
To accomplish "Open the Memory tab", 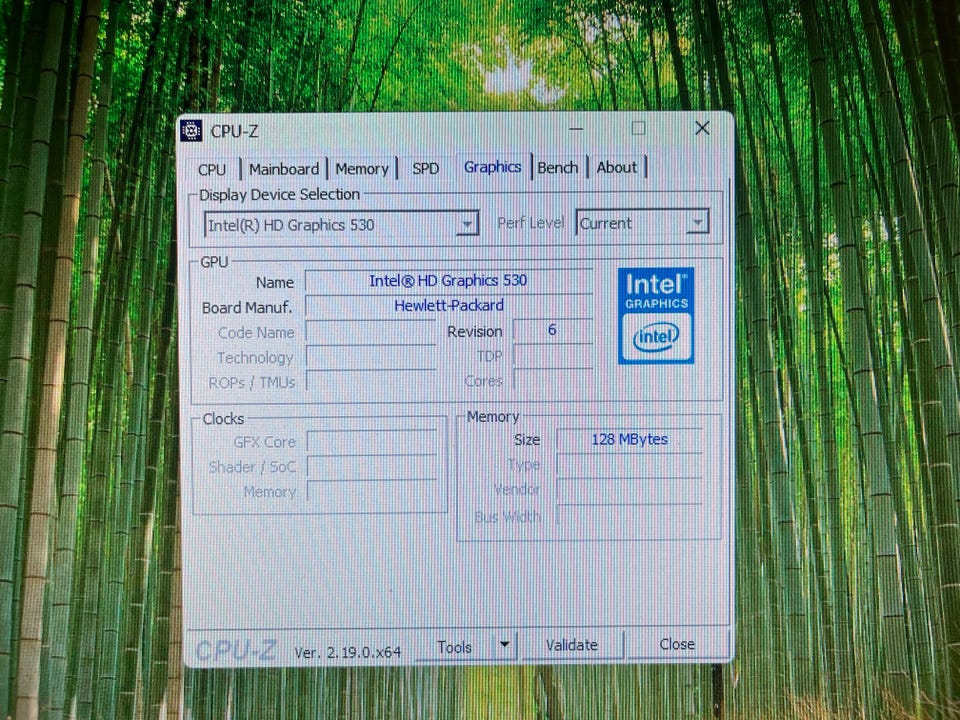I will click(x=362, y=168).
